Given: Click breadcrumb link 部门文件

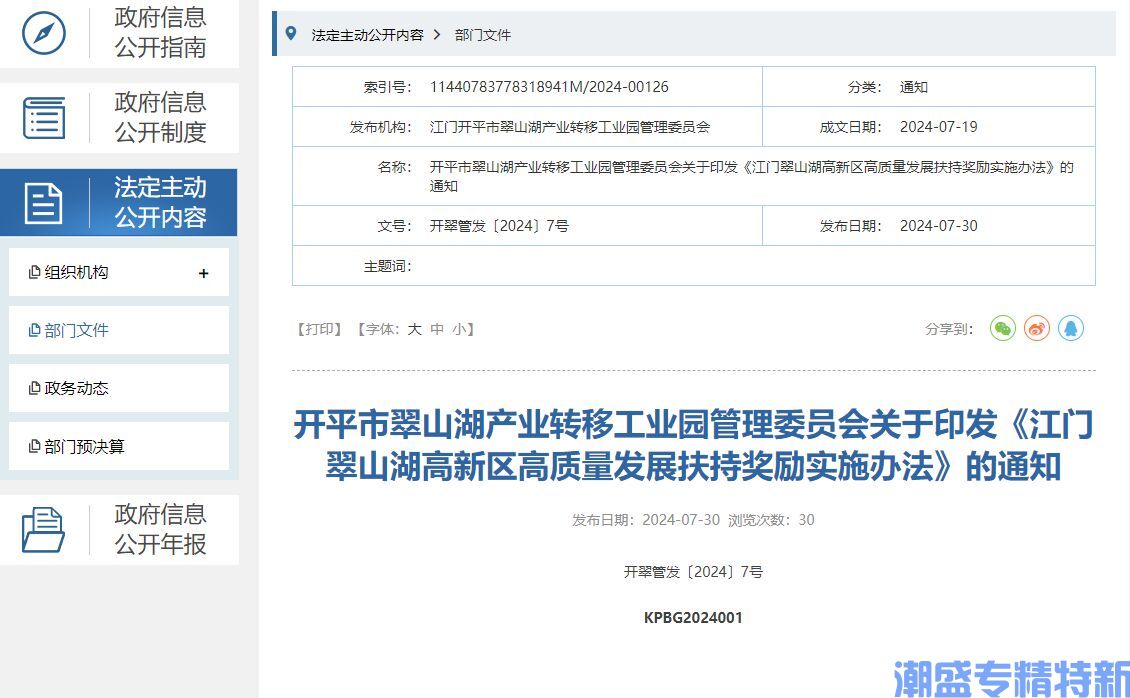Looking at the screenshot, I should pos(483,35).
